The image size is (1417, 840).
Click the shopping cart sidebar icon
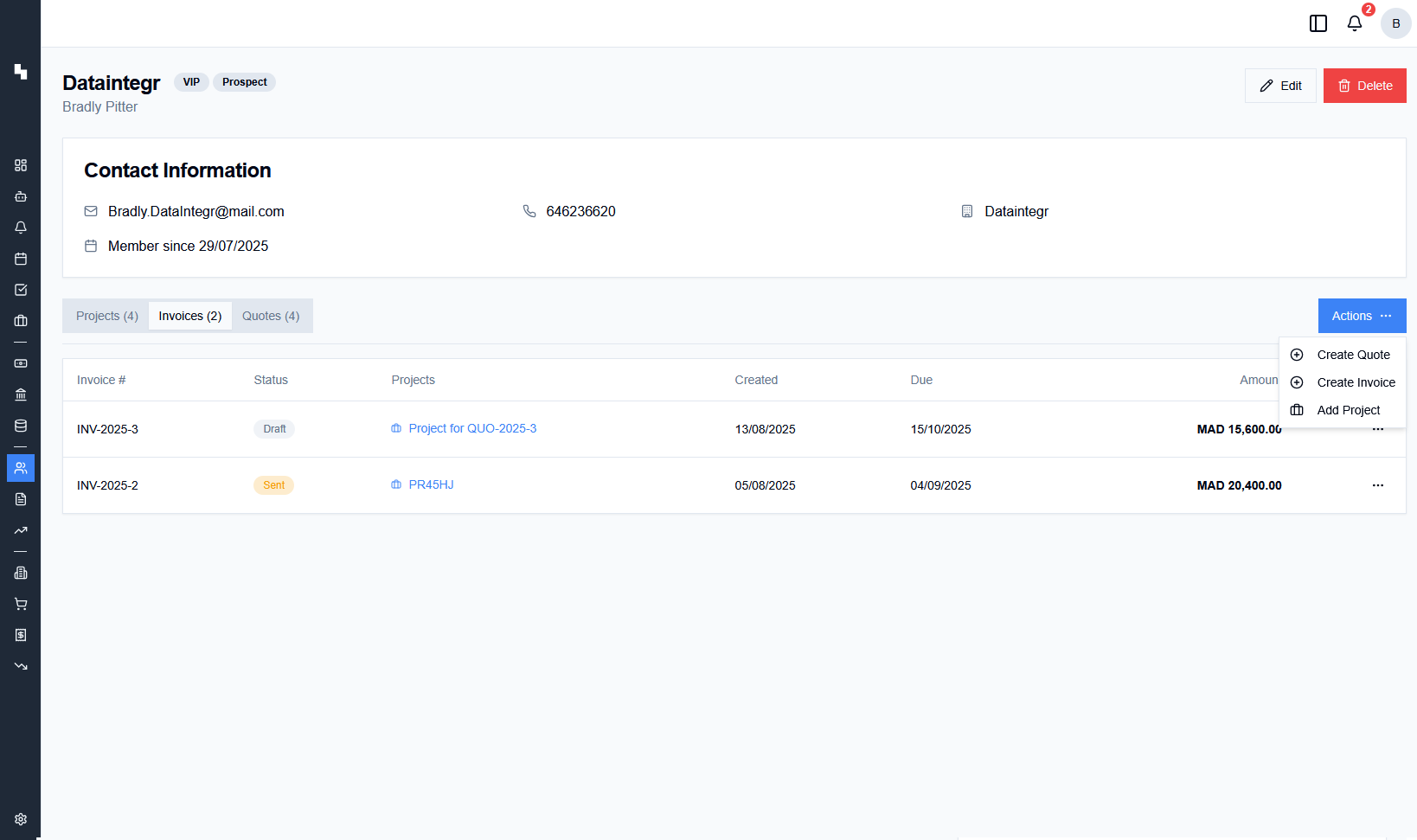21,604
